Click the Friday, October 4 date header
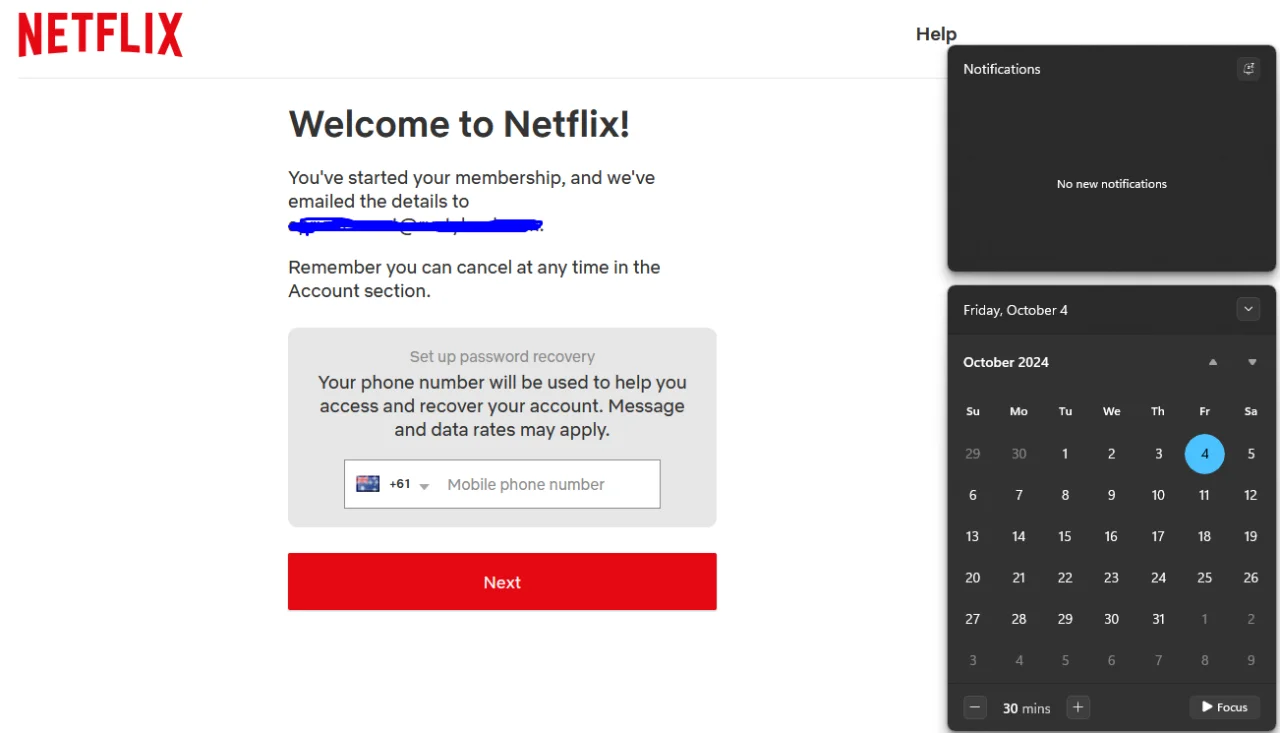This screenshot has height=733, width=1280. point(1015,310)
